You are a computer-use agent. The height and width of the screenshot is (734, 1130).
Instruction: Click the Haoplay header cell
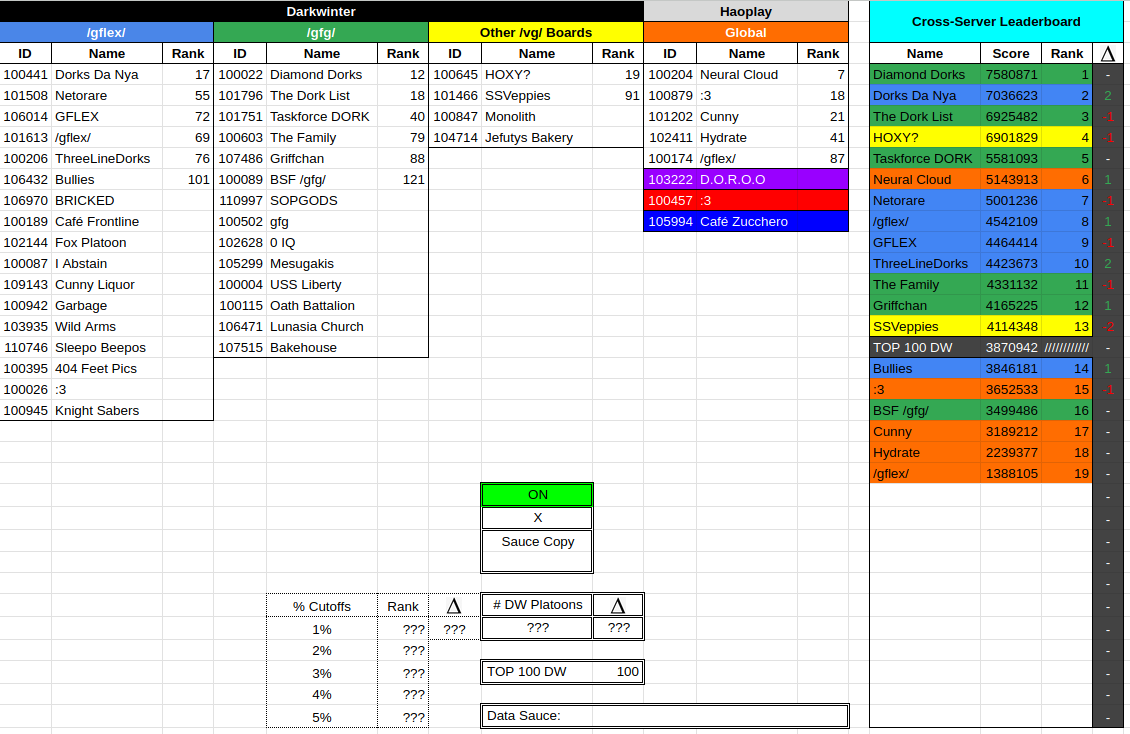pyautogui.click(x=746, y=12)
